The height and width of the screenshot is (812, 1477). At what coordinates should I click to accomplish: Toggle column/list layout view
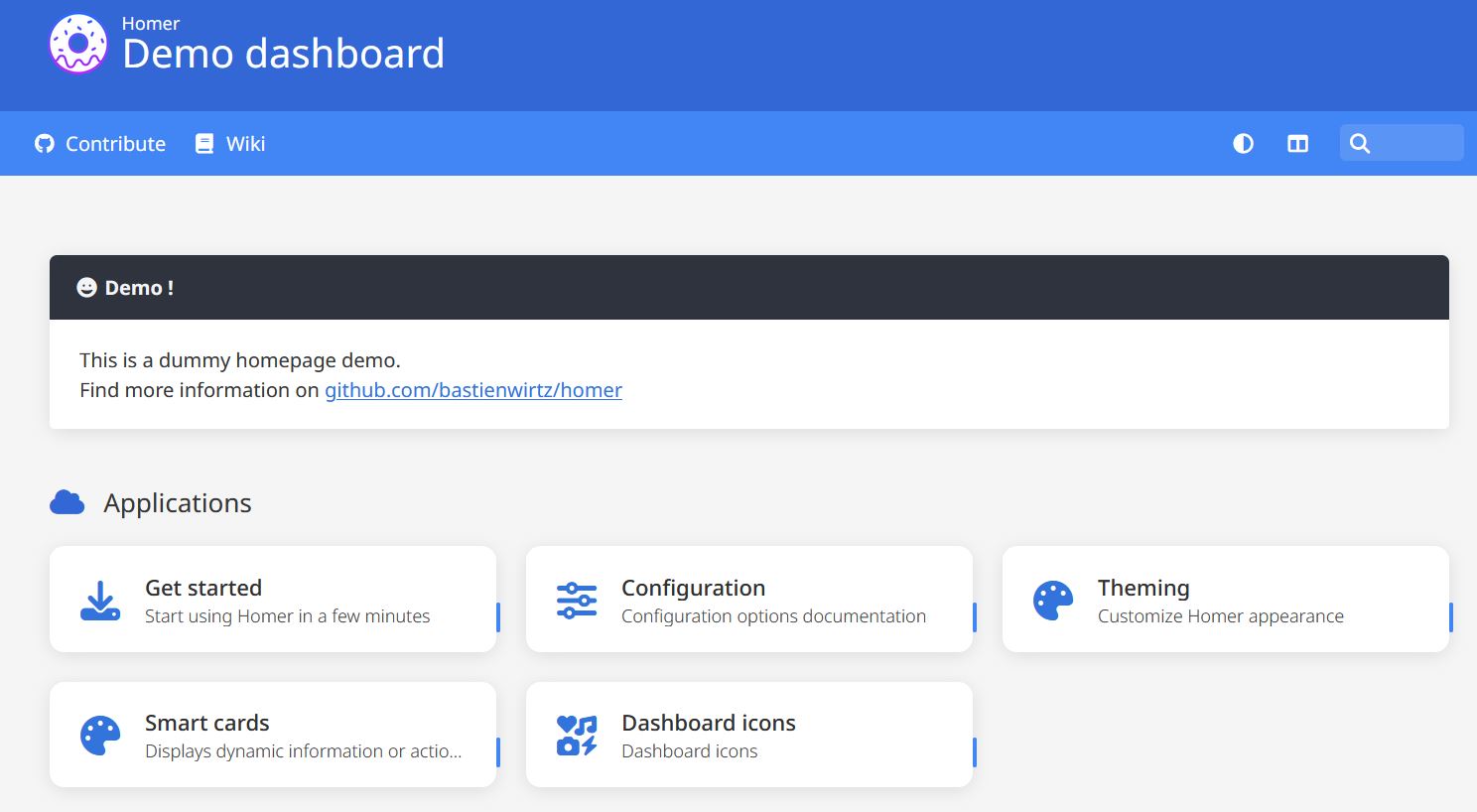1297,144
